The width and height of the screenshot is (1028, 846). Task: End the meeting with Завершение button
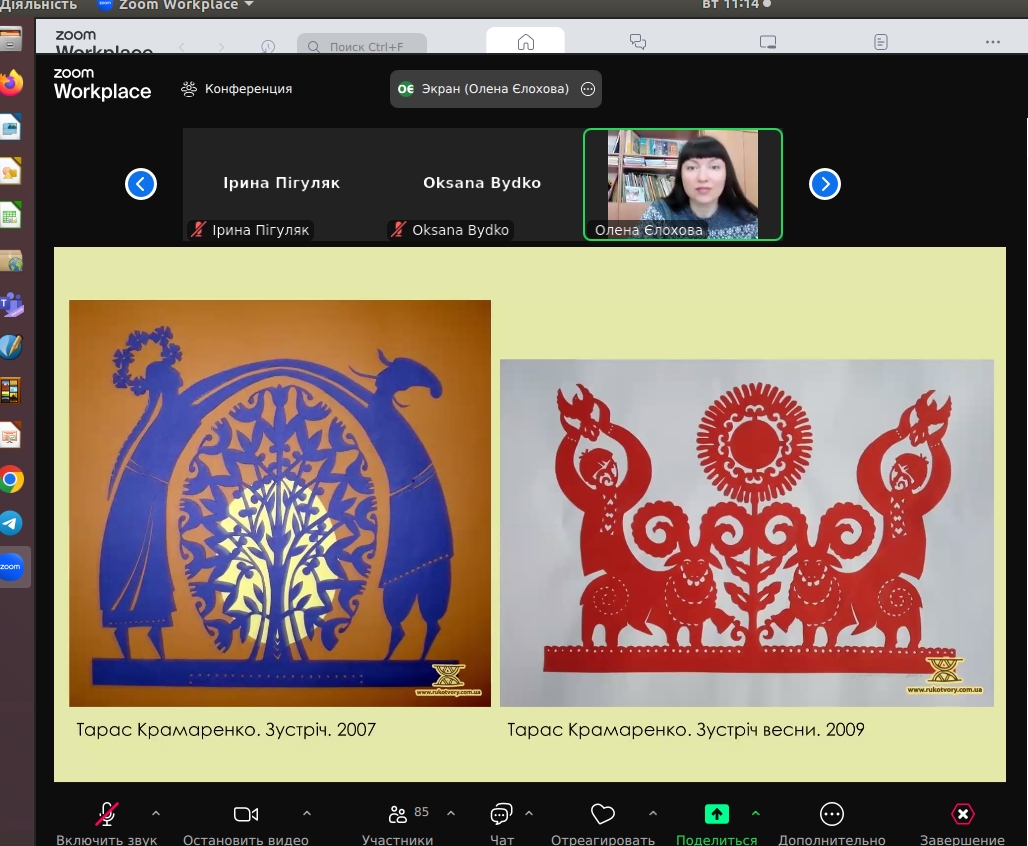962,822
